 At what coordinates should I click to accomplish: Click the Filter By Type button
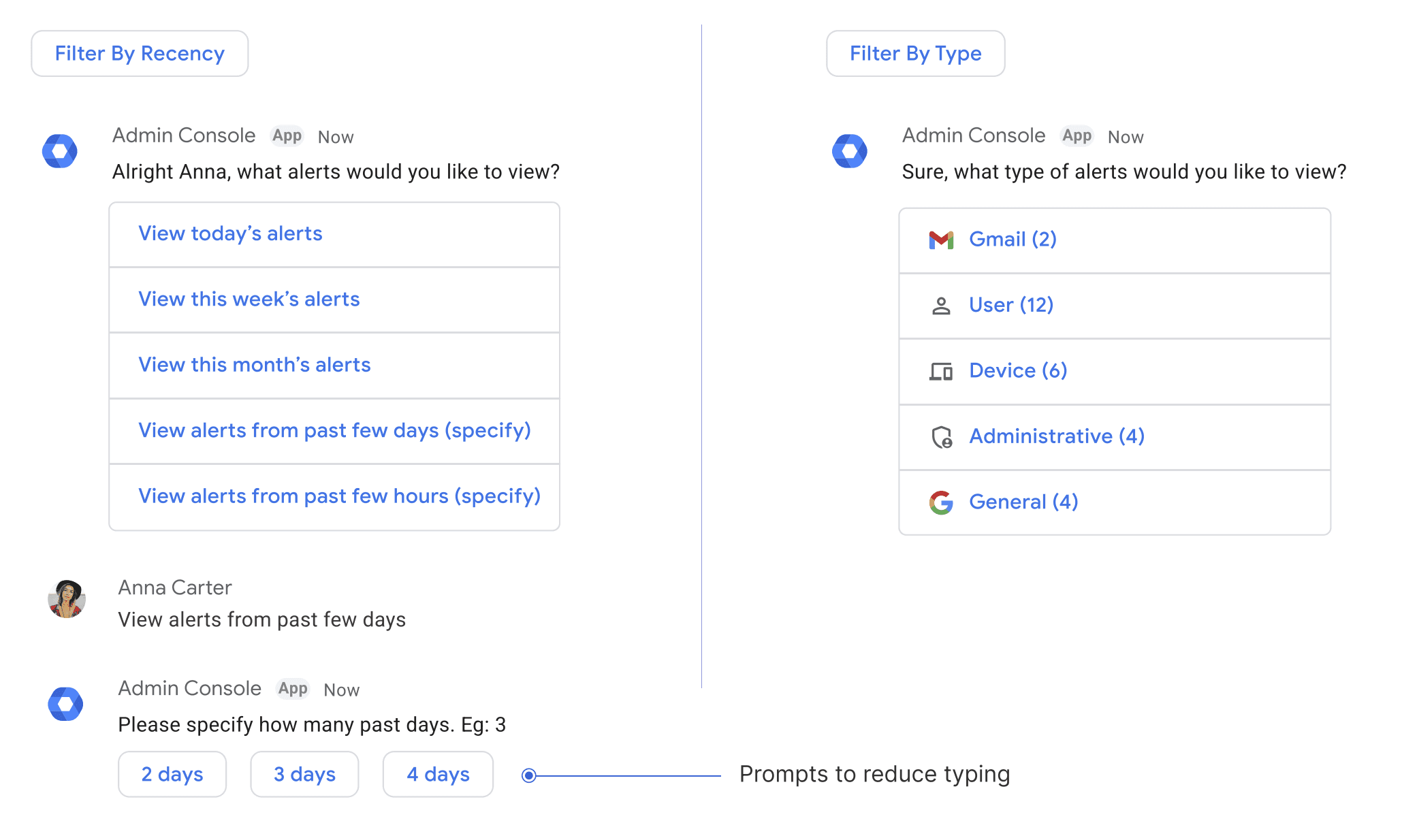915,54
